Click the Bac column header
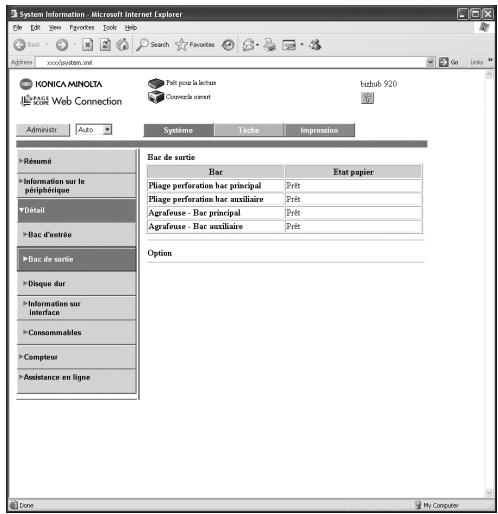This screenshot has width=498, height=514. tap(216, 172)
